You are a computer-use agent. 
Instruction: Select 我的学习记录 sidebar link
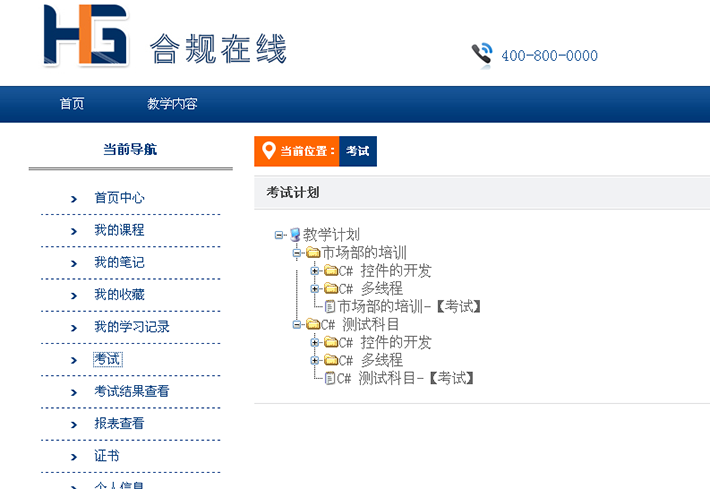point(131,327)
